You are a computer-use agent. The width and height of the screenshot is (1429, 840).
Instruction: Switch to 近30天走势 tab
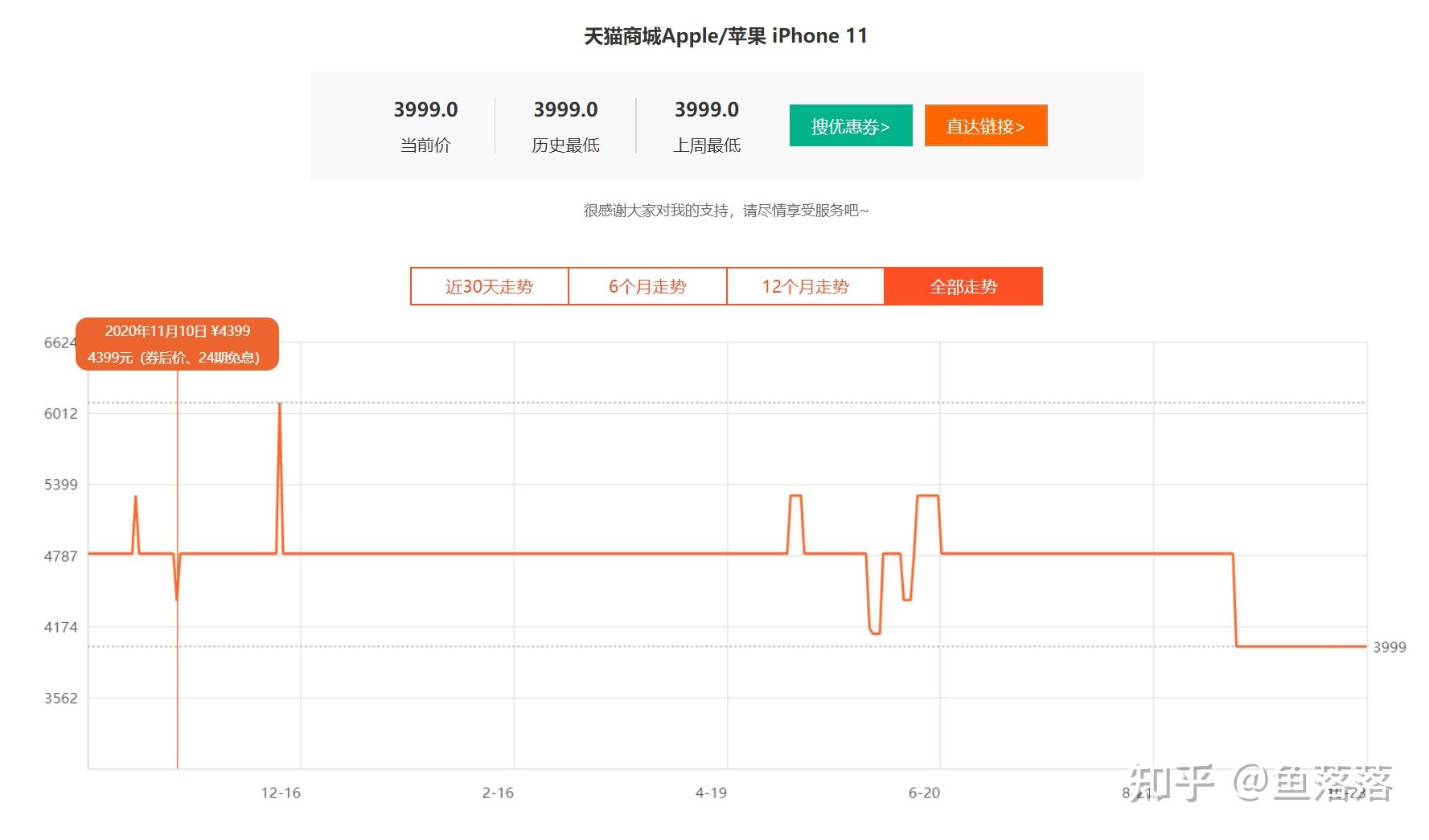click(x=489, y=286)
